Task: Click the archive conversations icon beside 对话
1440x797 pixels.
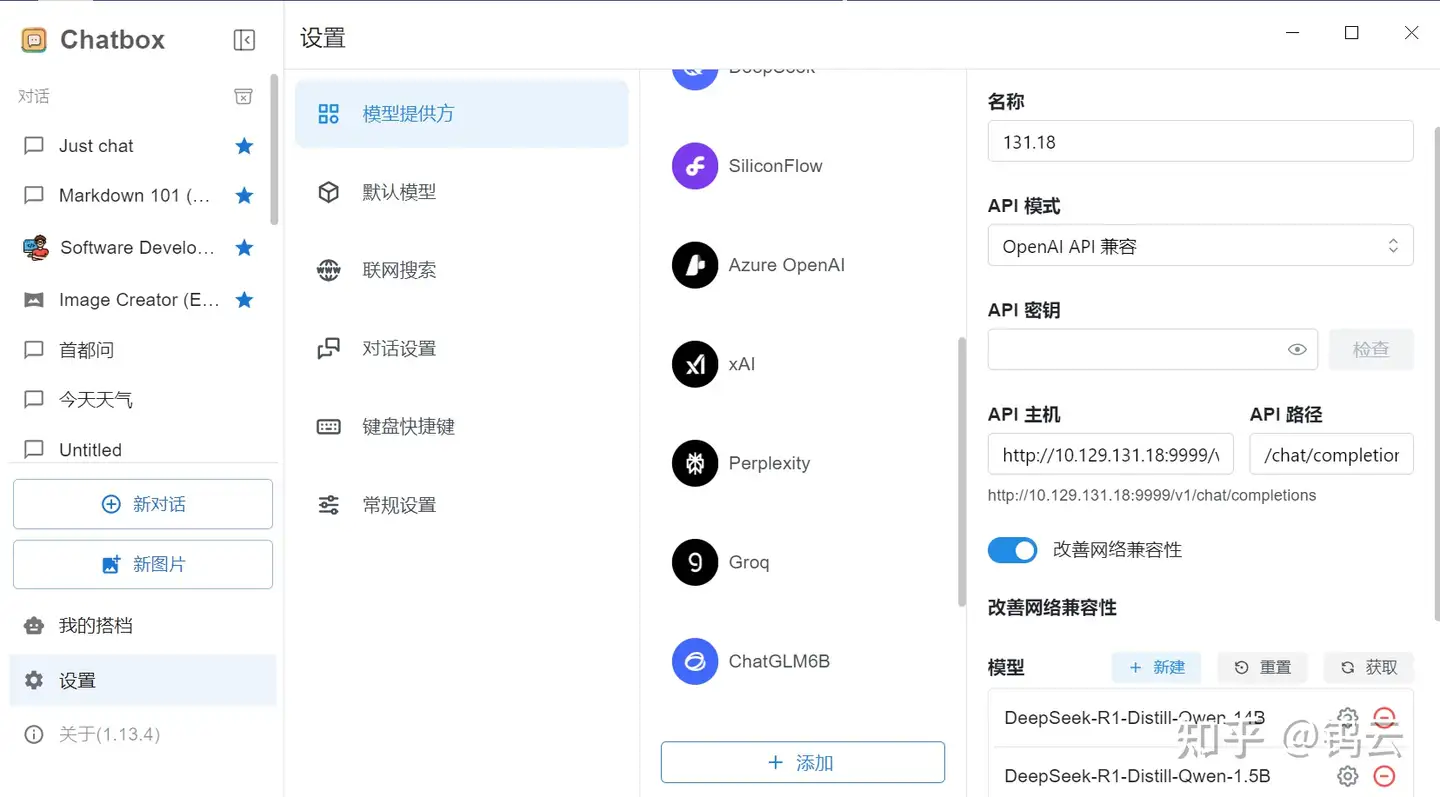Action: click(x=243, y=96)
